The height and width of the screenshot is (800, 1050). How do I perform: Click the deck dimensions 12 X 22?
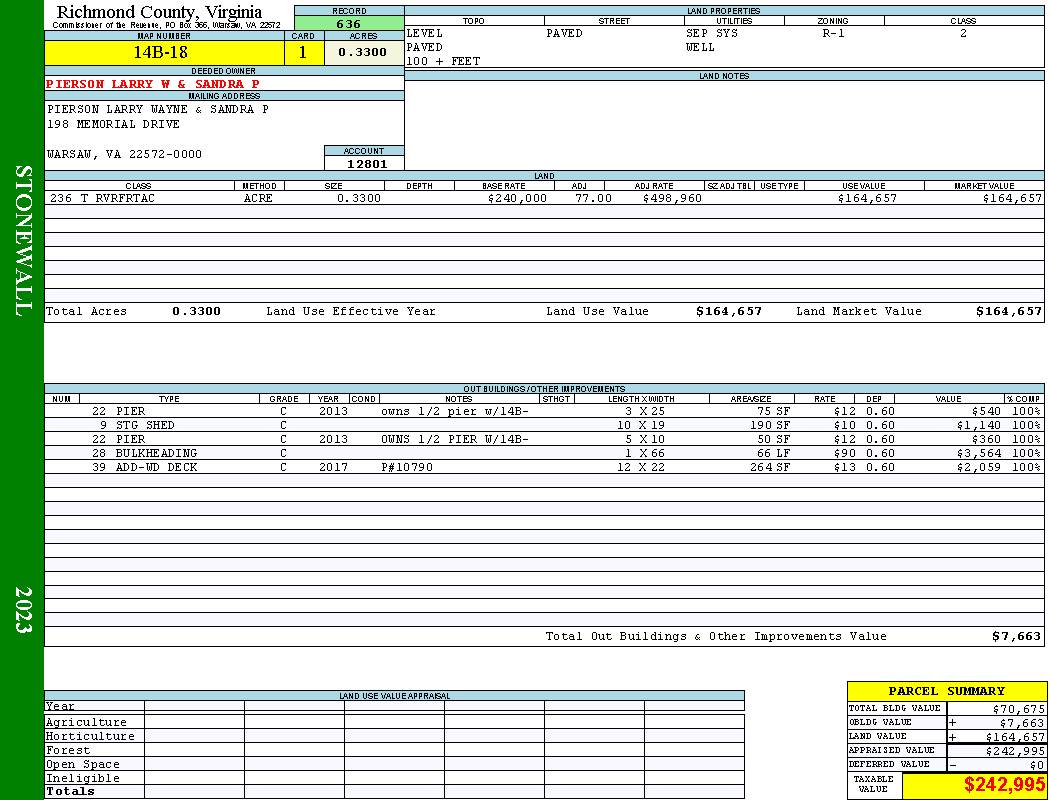click(x=641, y=467)
